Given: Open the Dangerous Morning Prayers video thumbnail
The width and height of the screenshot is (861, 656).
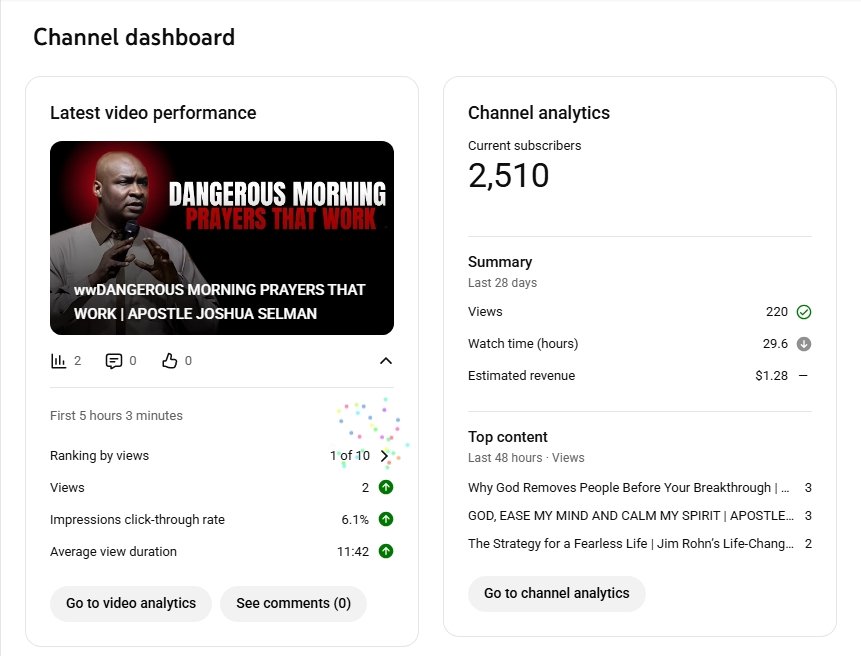Looking at the screenshot, I should pos(222,238).
